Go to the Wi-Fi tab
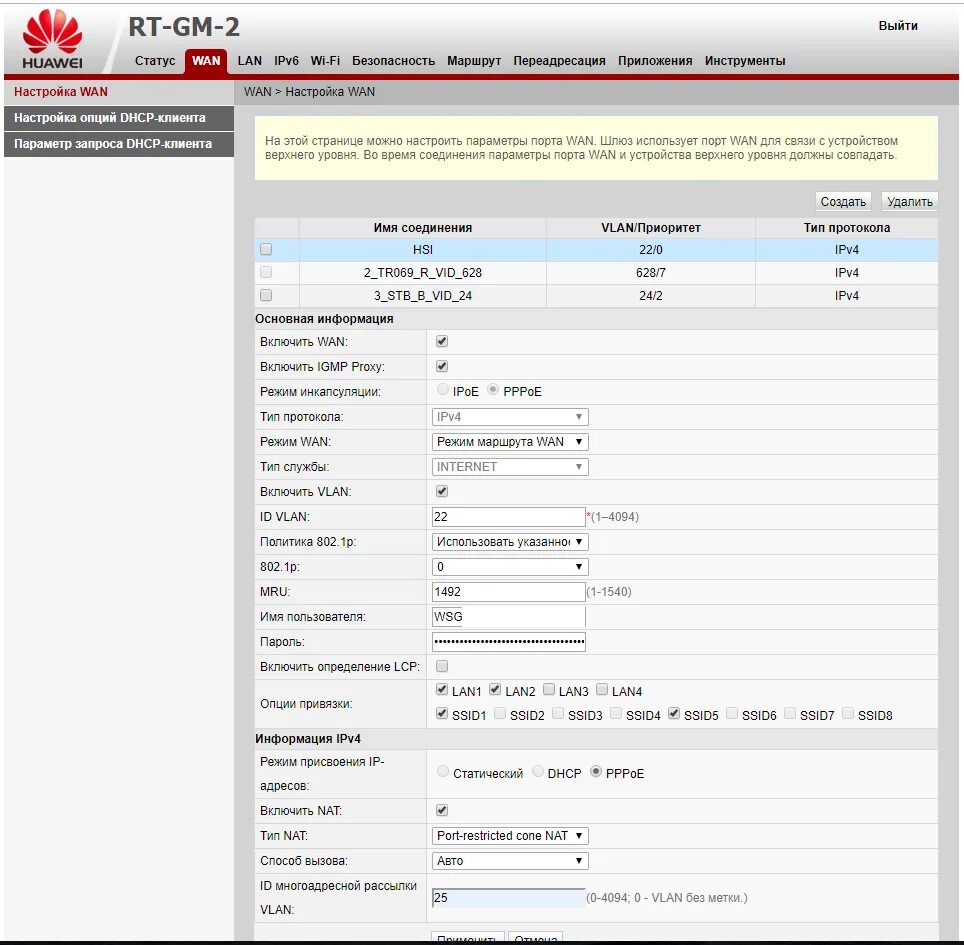The image size is (964, 945). [325, 61]
